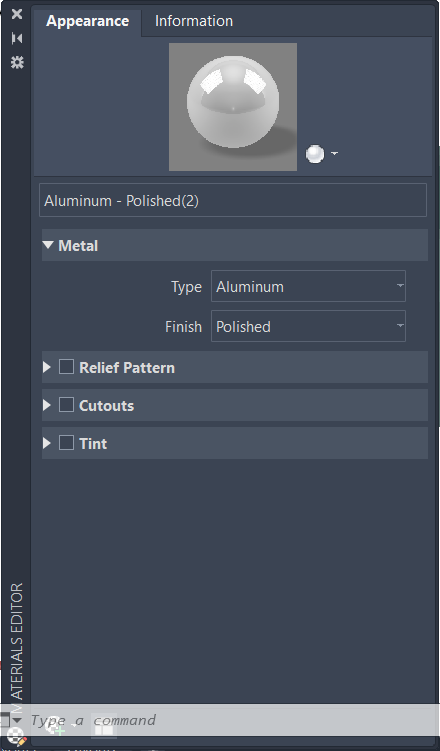Expand the Tint section arrow
Screen dimensions: 440x751
coord(46,443)
